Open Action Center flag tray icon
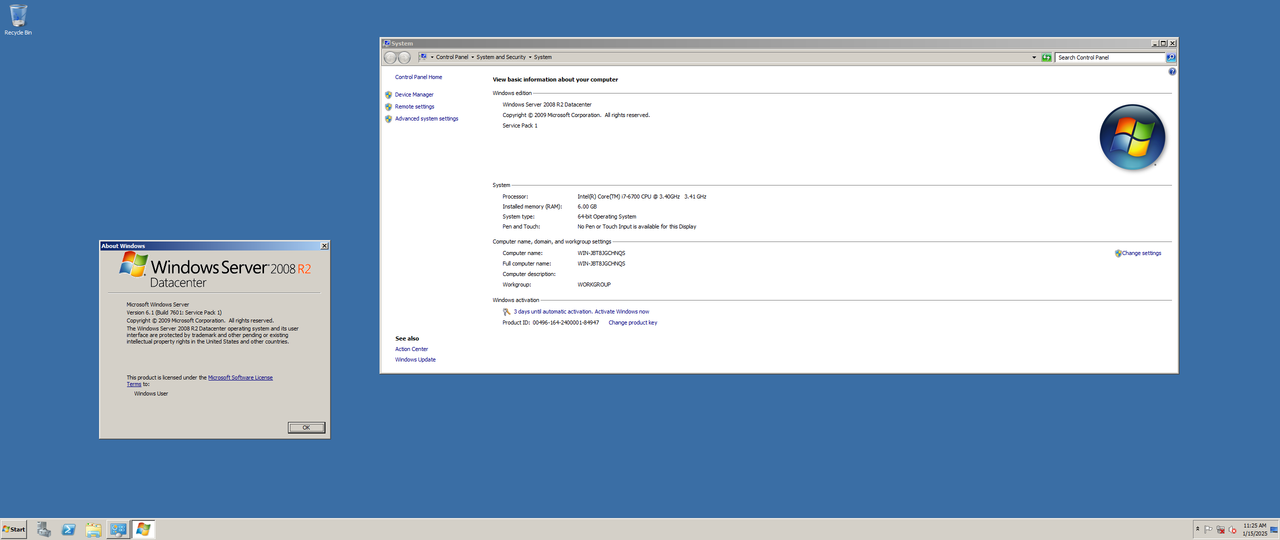This screenshot has width=1280, height=540. point(1208,529)
